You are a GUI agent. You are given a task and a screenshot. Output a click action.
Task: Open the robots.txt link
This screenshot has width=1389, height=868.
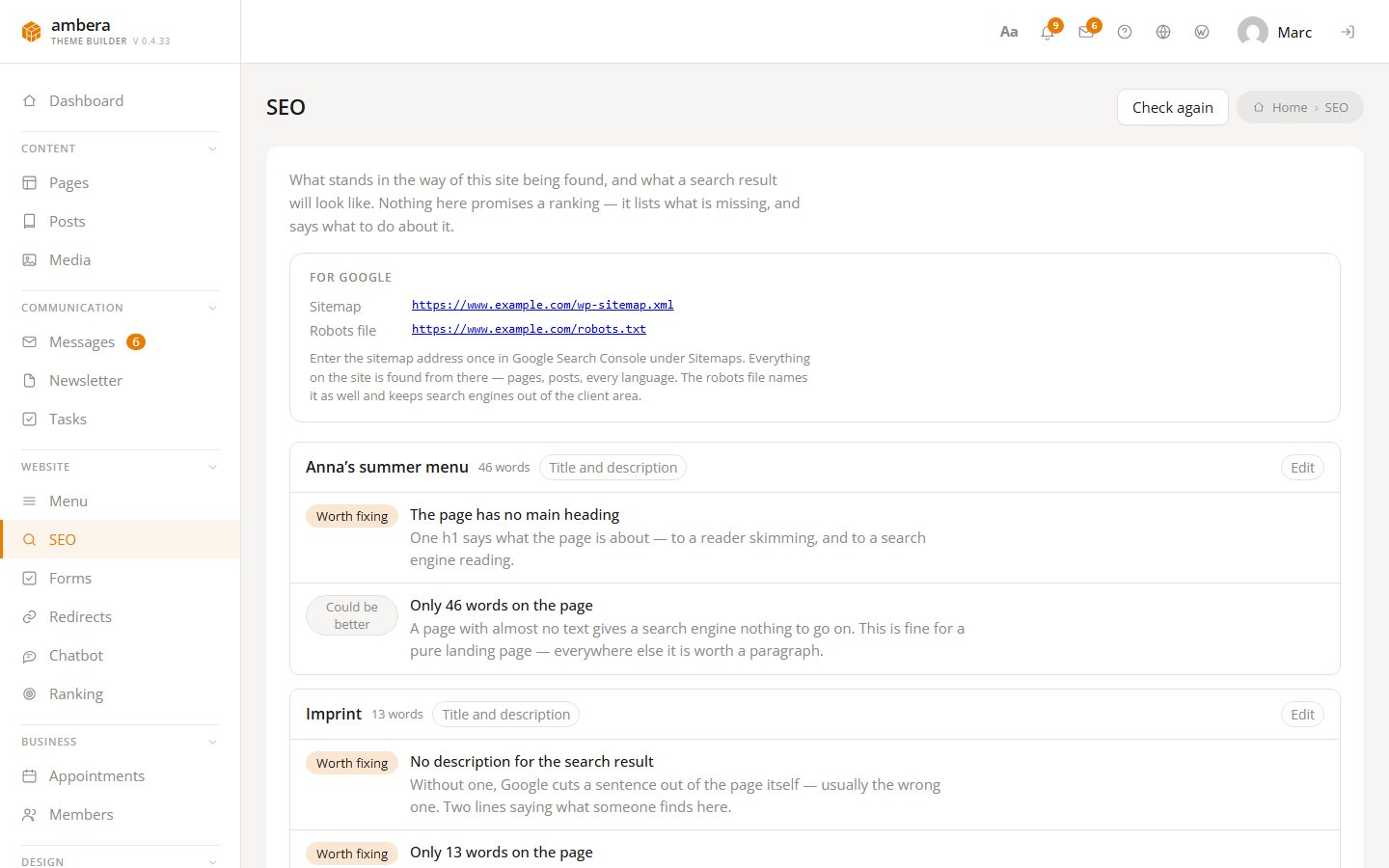pyautogui.click(x=529, y=329)
